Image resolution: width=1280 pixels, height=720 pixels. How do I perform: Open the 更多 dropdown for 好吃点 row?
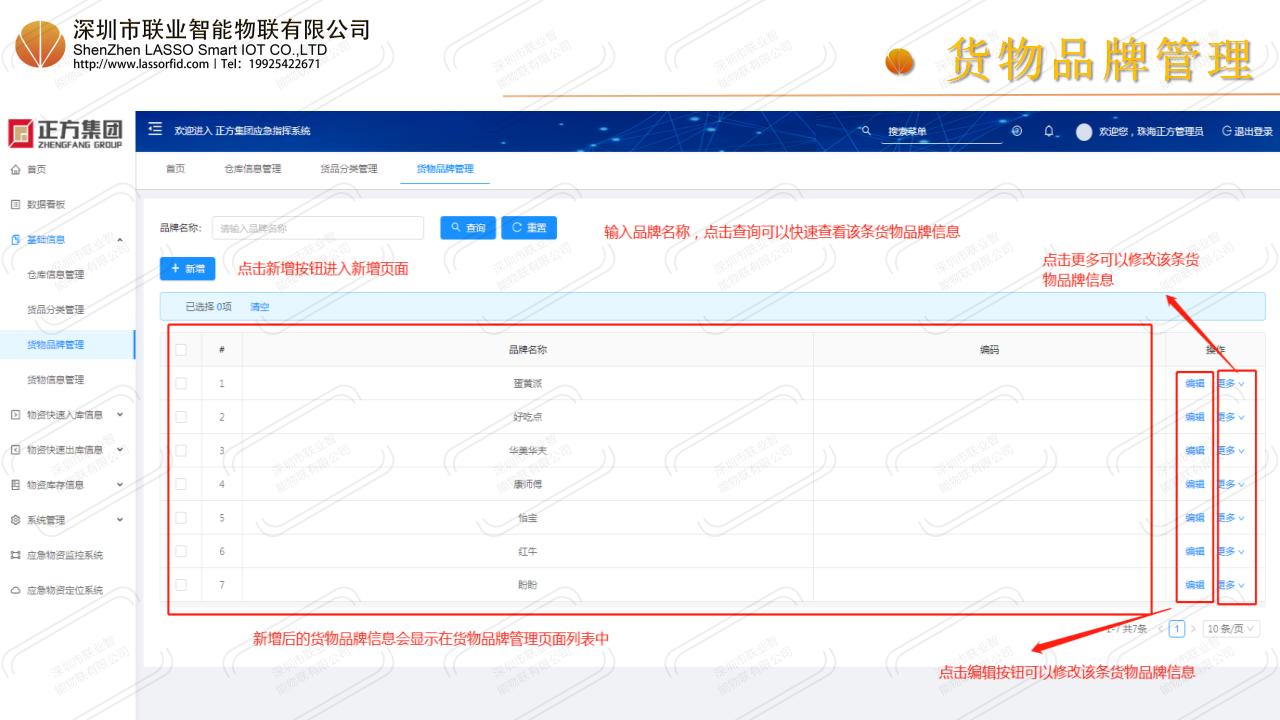point(1232,417)
